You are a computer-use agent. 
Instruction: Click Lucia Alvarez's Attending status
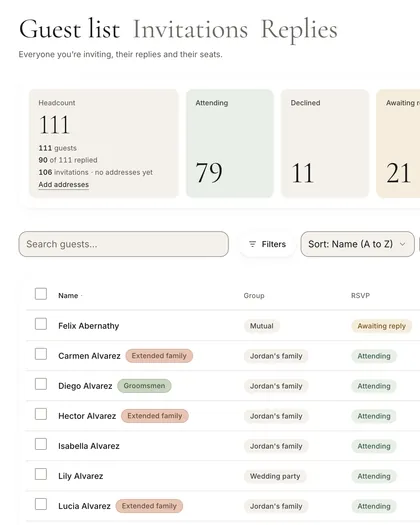coord(374,506)
